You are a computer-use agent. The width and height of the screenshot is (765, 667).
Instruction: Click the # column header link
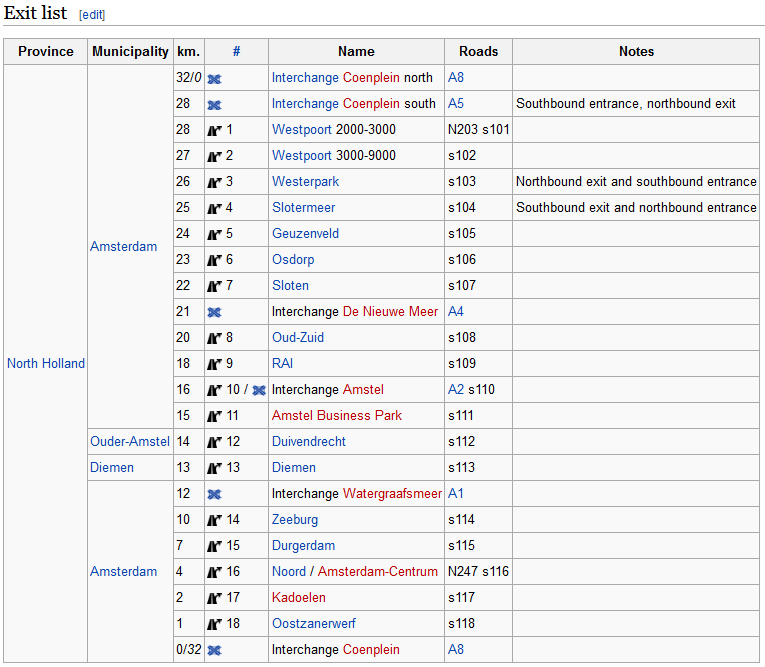(236, 51)
